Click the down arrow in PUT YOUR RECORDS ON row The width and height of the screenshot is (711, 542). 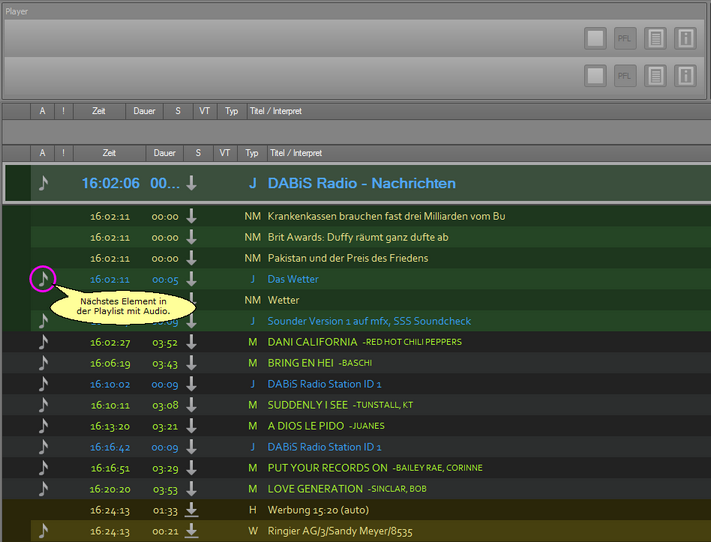click(191, 468)
